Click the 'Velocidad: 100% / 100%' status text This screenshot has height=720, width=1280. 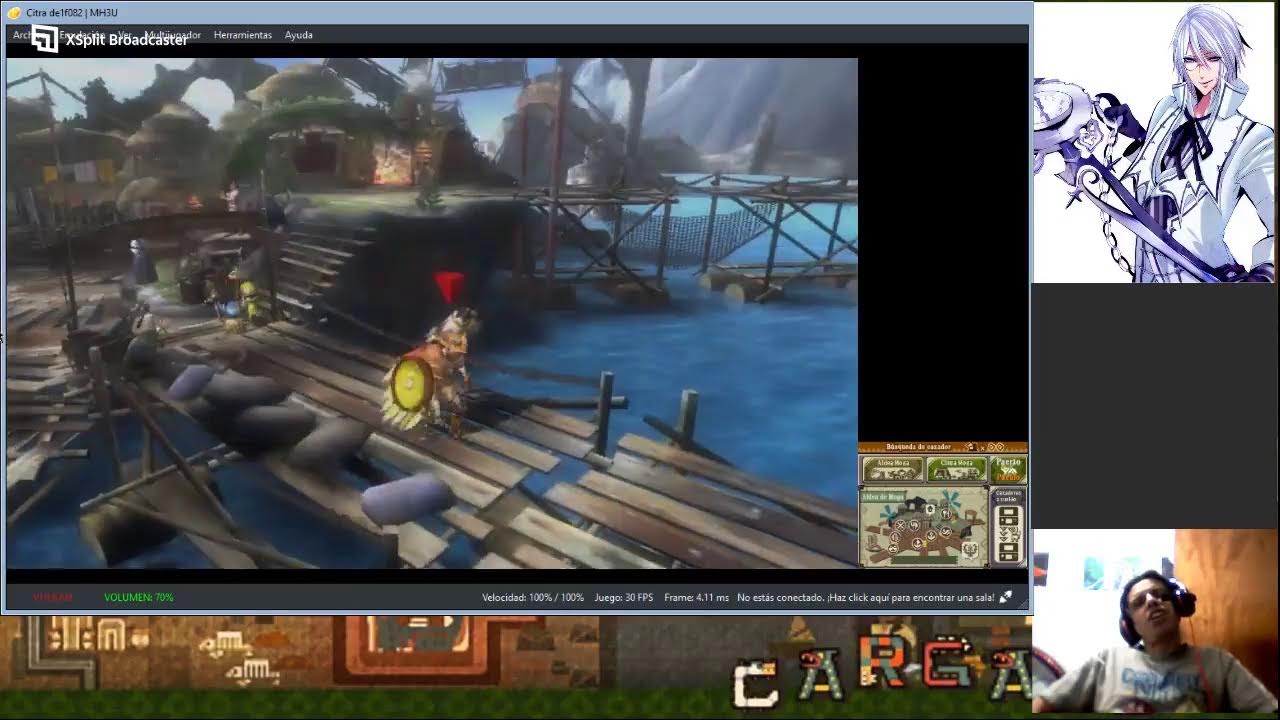[533, 597]
